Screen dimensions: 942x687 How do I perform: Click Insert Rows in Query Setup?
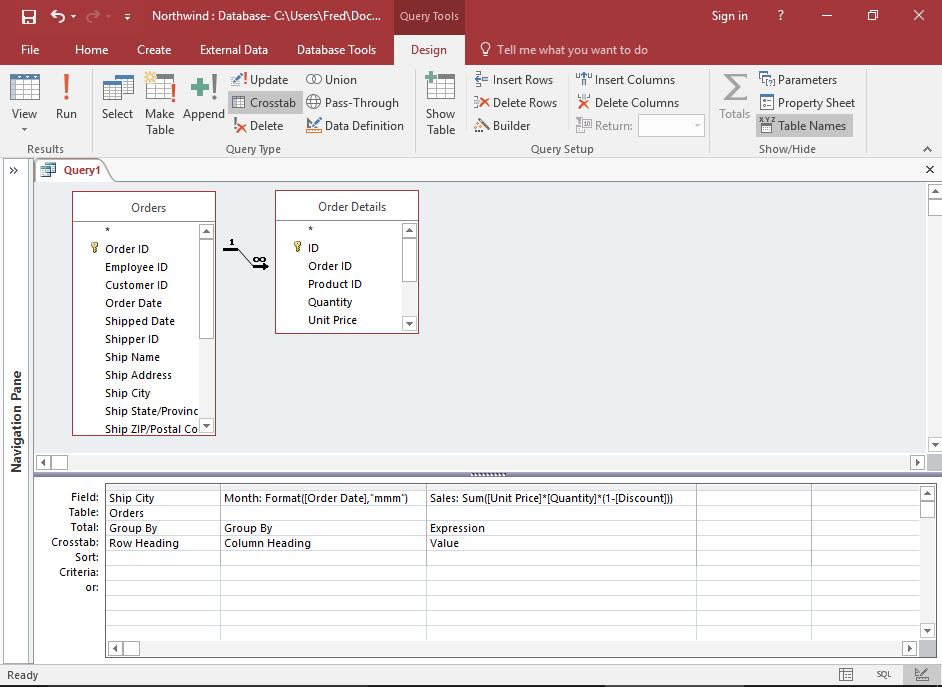click(513, 80)
